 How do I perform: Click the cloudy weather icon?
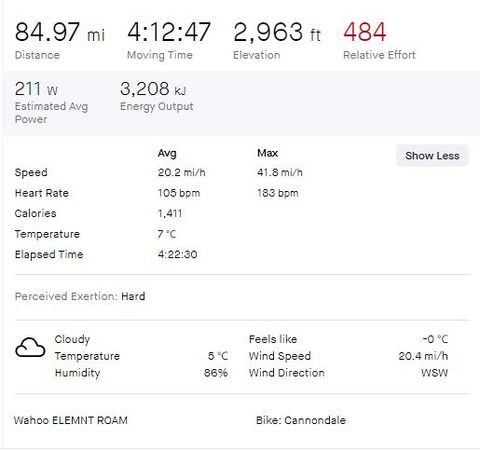click(x=30, y=348)
